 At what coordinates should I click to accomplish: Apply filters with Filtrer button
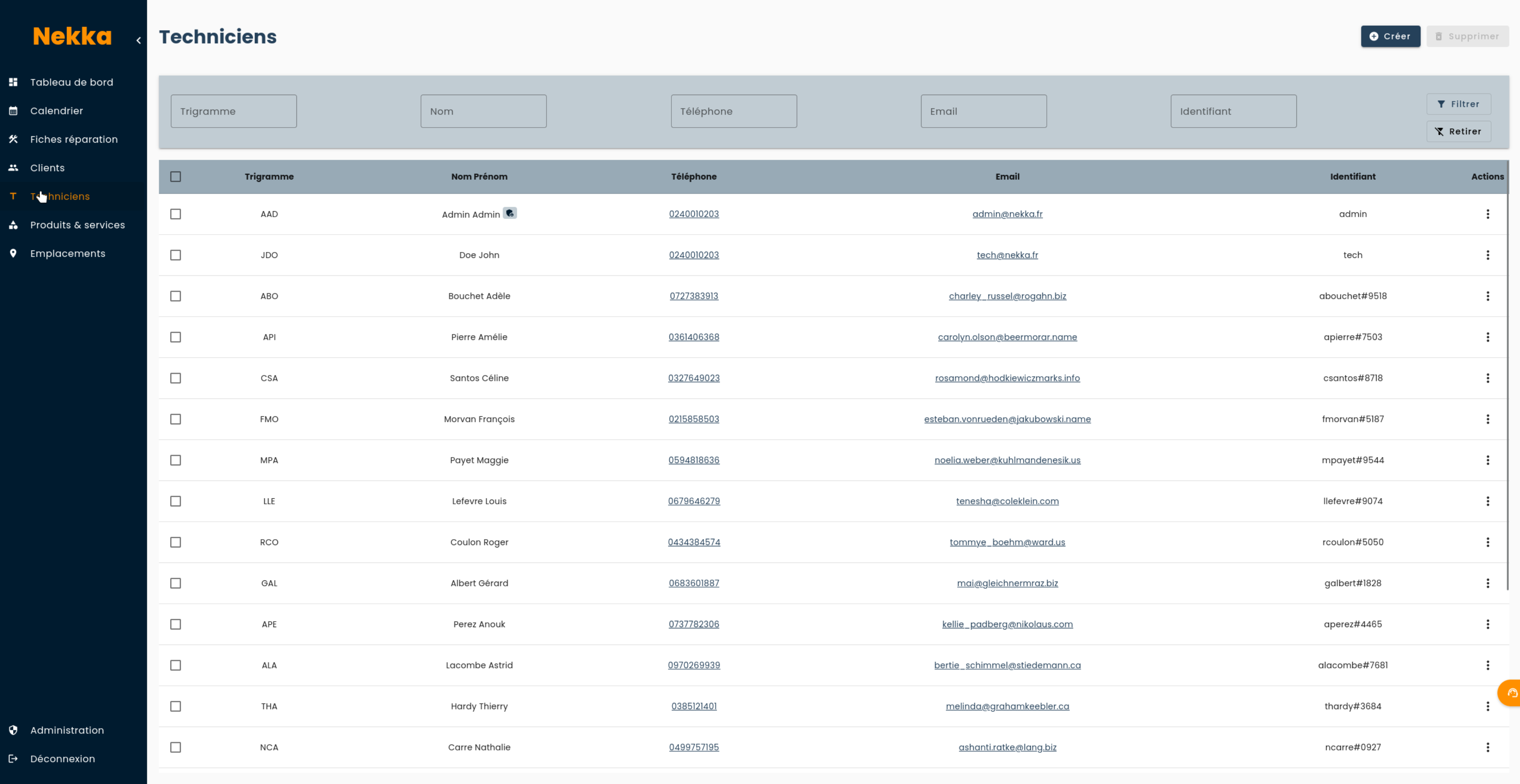point(1458,104)
